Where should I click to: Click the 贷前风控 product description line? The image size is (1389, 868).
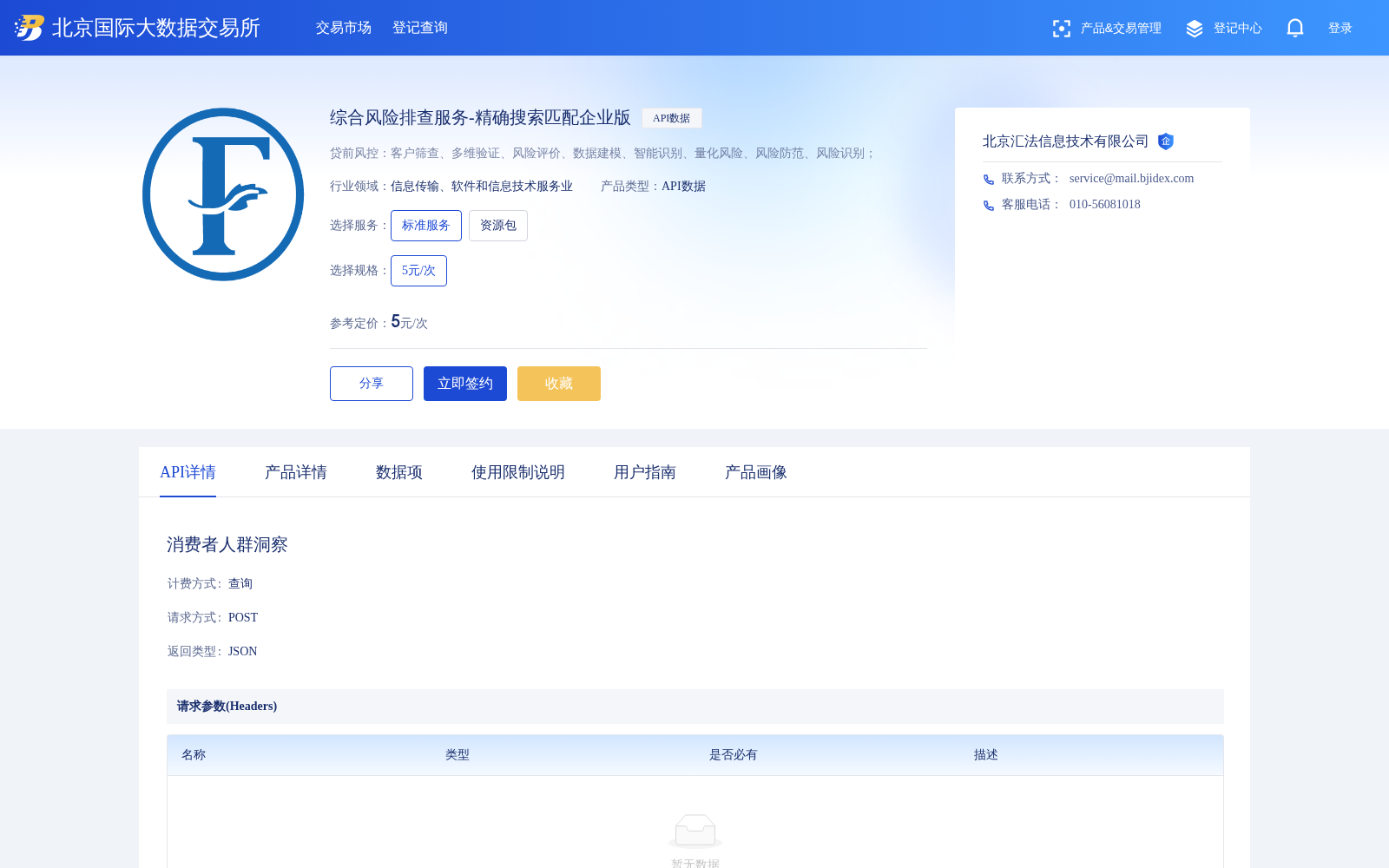(602, 154)
